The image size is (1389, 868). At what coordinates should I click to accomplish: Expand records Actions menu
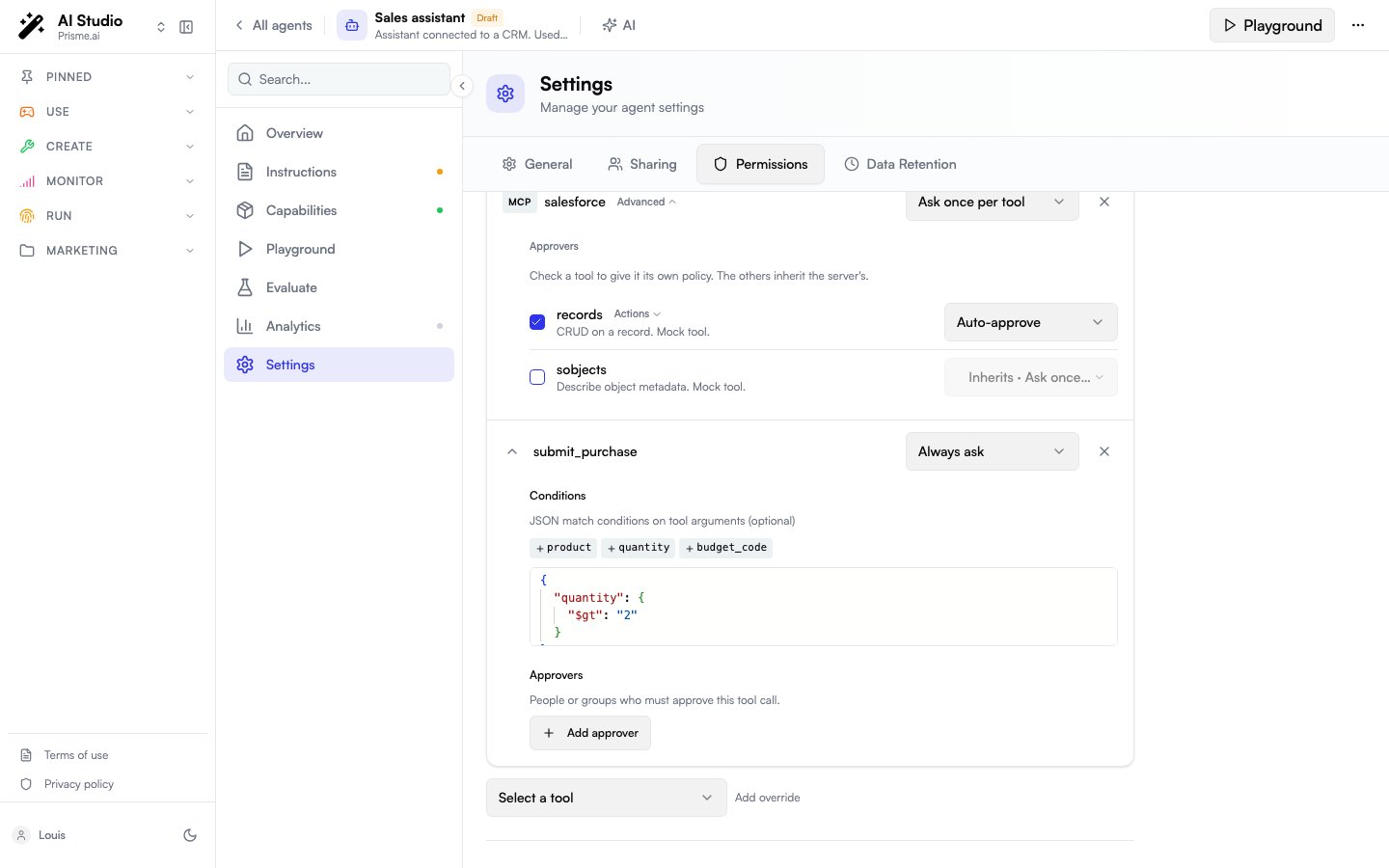tap(638, 313)
